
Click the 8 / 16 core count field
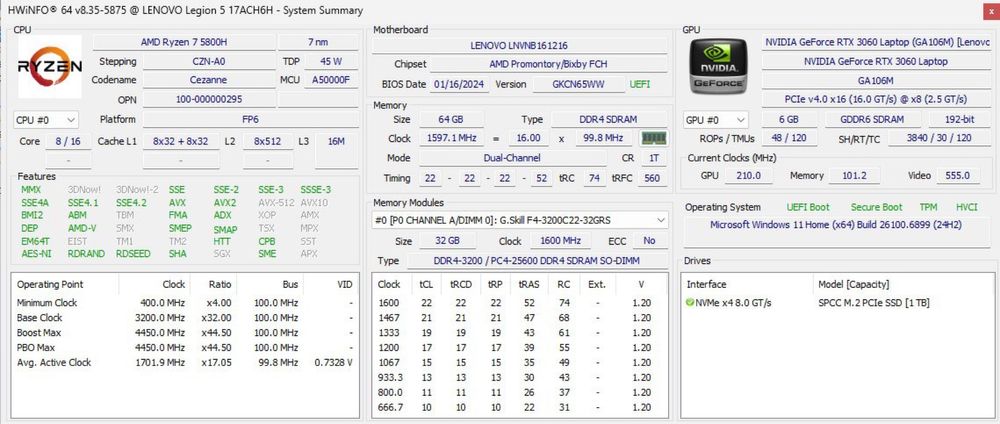tap(67, 142)
